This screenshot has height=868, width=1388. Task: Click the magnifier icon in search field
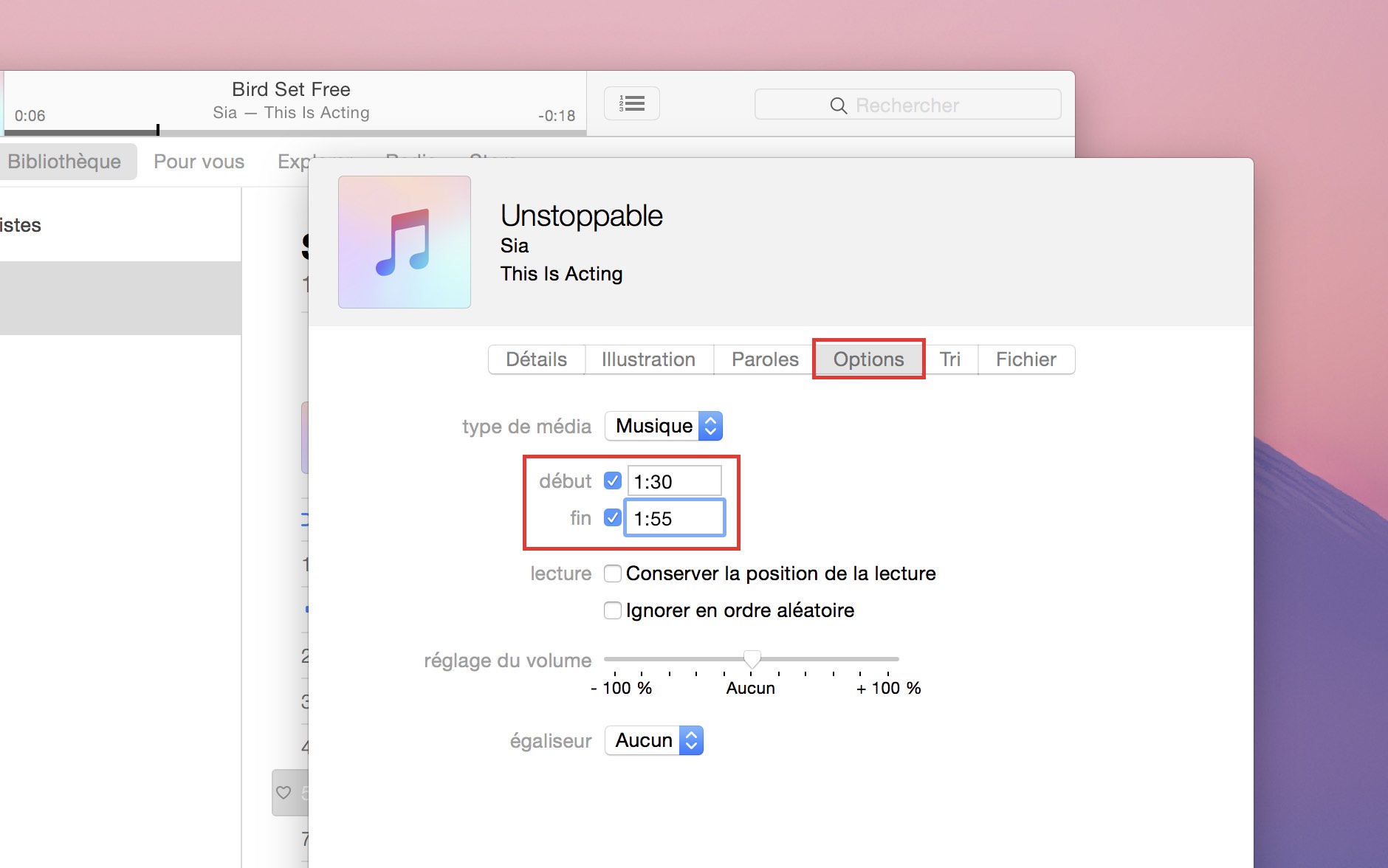point(838,106)
